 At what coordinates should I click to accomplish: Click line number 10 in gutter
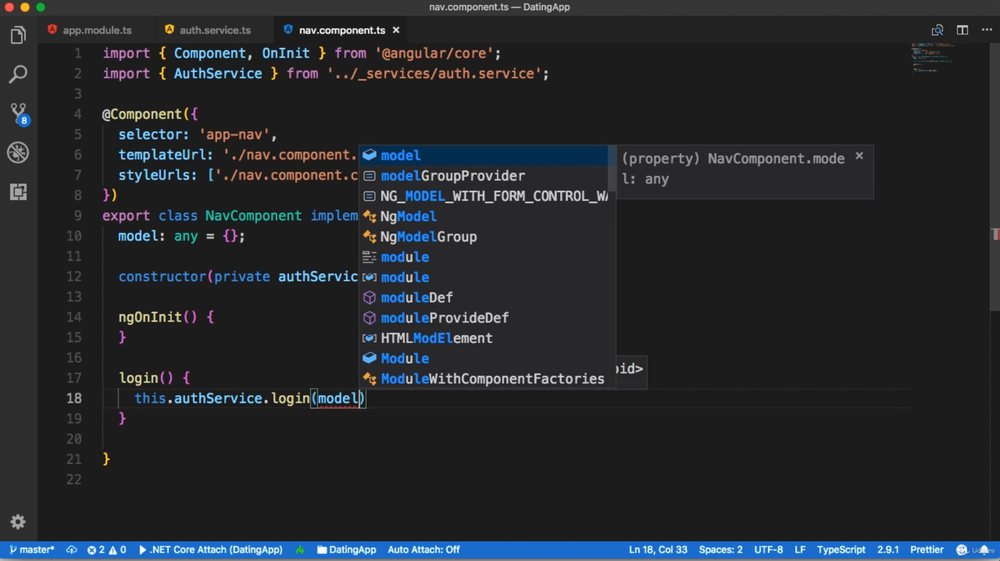[x=74, y=237]
